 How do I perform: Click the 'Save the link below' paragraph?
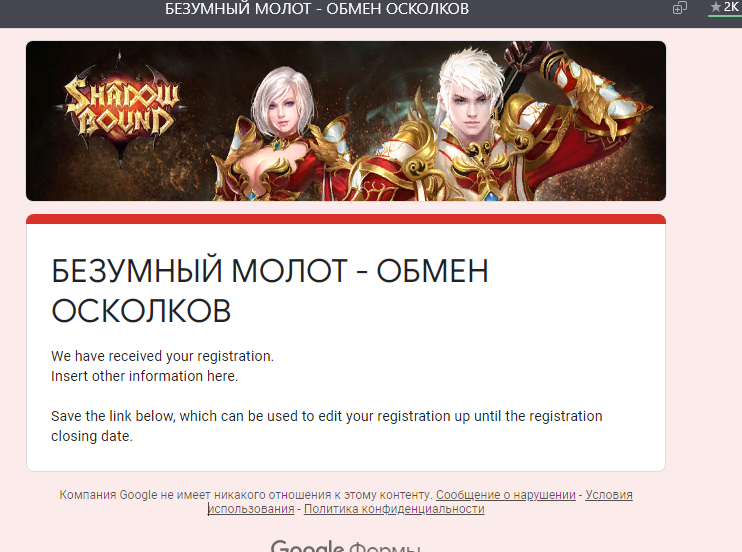coord(327,426)
